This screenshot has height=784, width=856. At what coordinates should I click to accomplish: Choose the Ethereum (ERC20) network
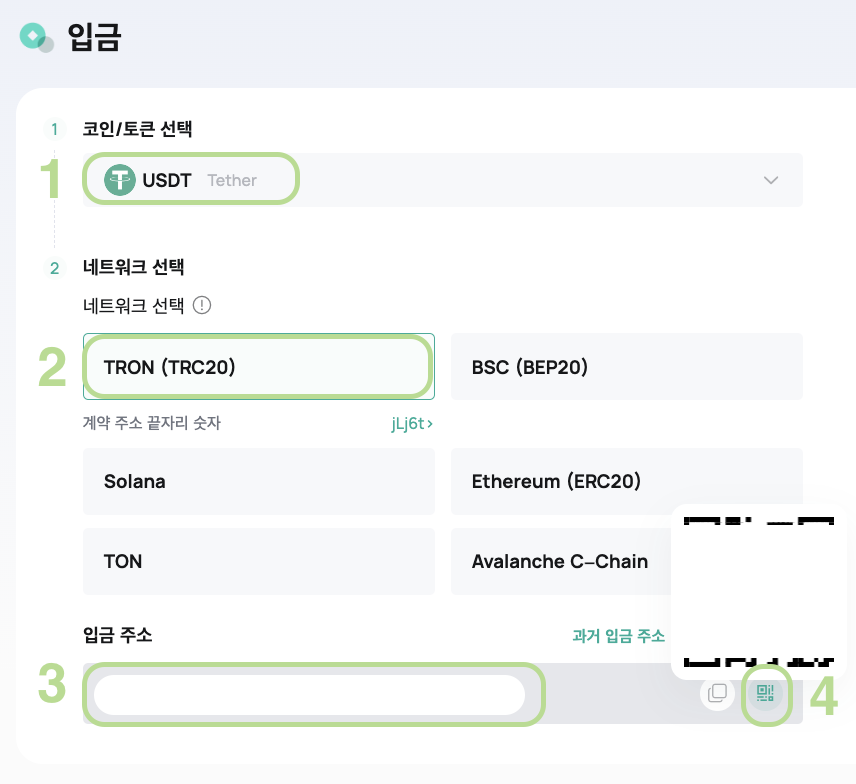click(x=627, y=482)
